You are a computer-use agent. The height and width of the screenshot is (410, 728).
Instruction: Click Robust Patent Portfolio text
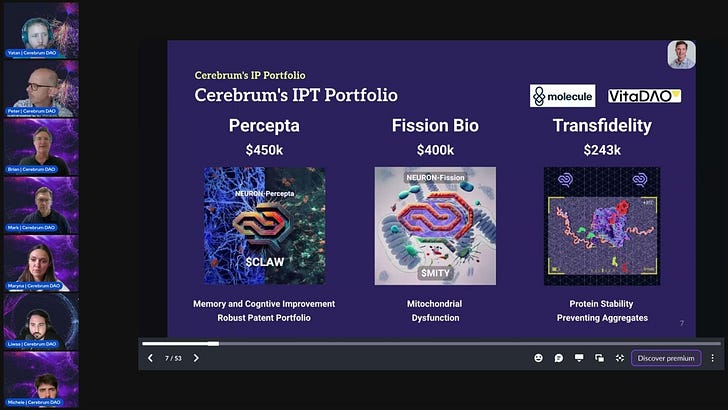pos(264,318)
